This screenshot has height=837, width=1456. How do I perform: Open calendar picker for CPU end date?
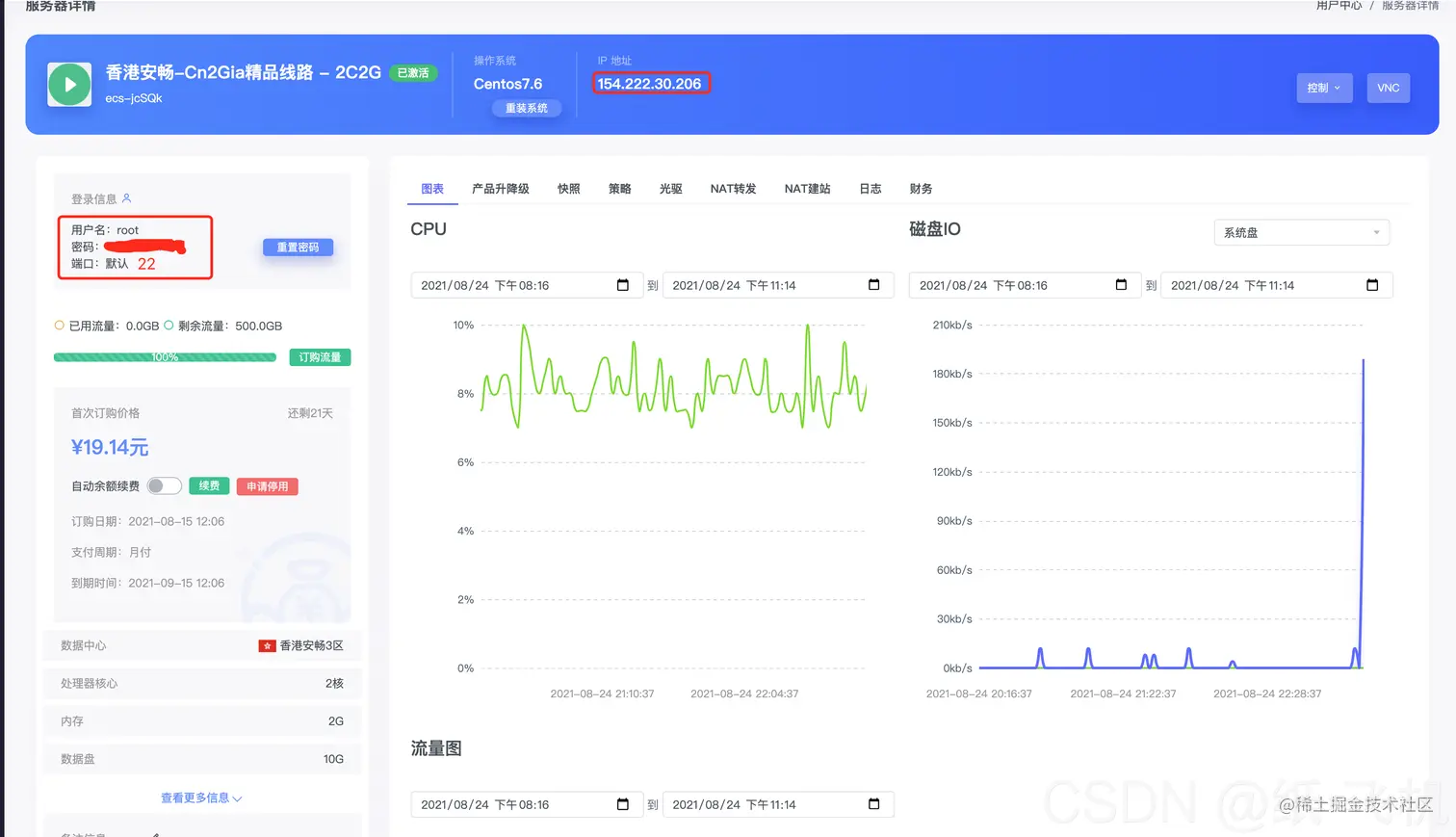pos(874,285)
